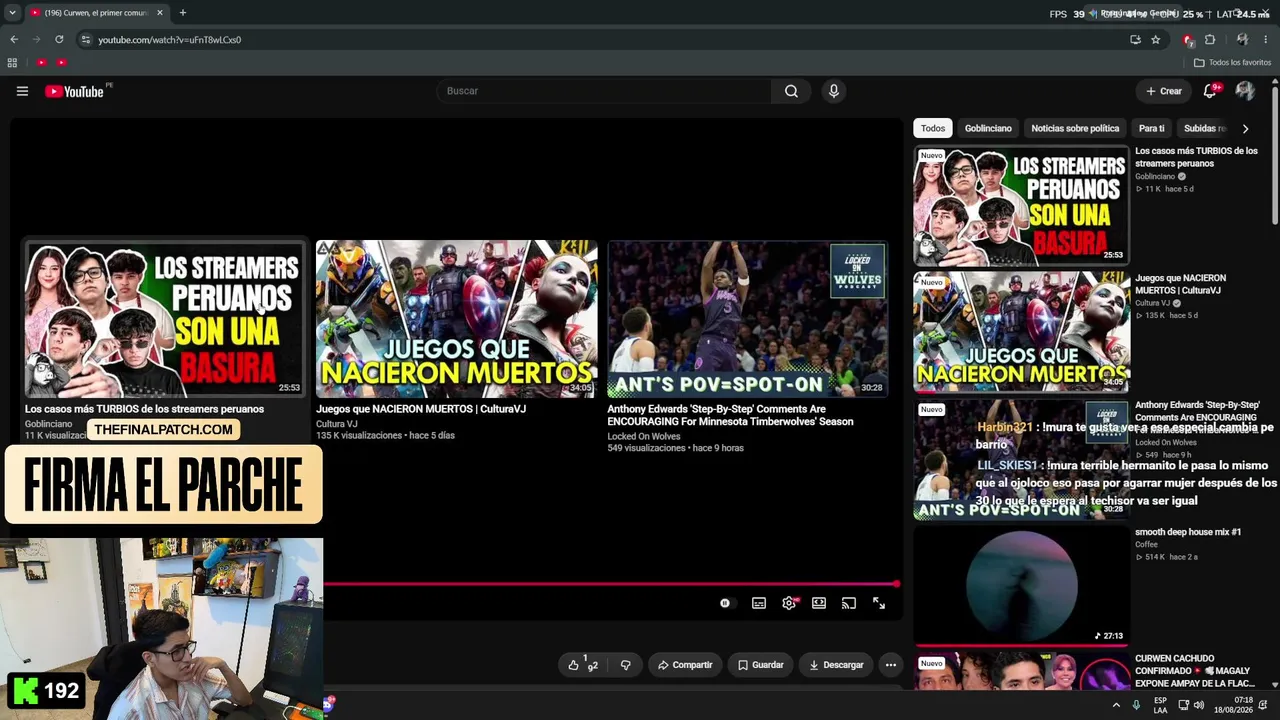The width and height of the screenshot is (1280, 720).
Task: Select the Noticias sobre política chip
Action: pyautogui.click(x=1075, y=128)
